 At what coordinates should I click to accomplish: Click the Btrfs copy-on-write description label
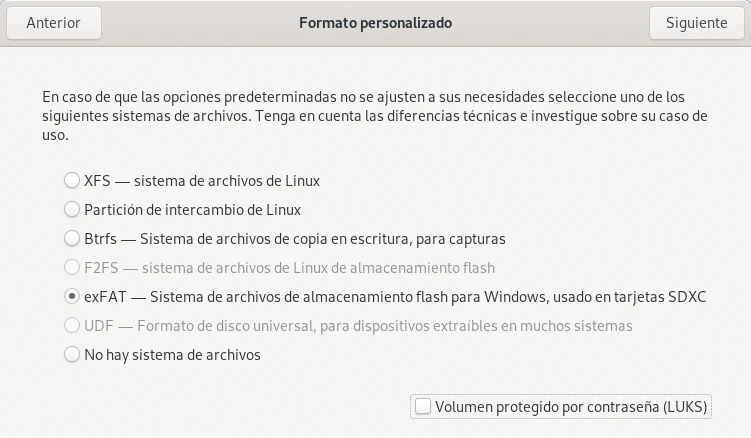(294, 239)
